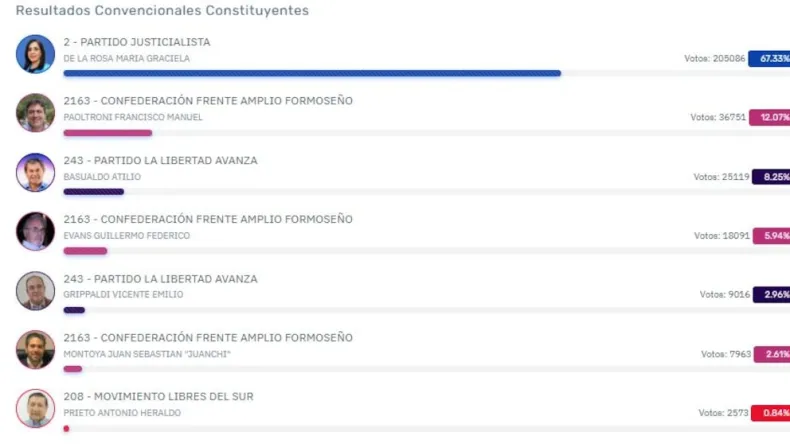Click Paoltroni Francisco Manuel's avatar photo
The width and height of the screenshot is (790, 444).
pyautogui.click(x=35, y=113)
